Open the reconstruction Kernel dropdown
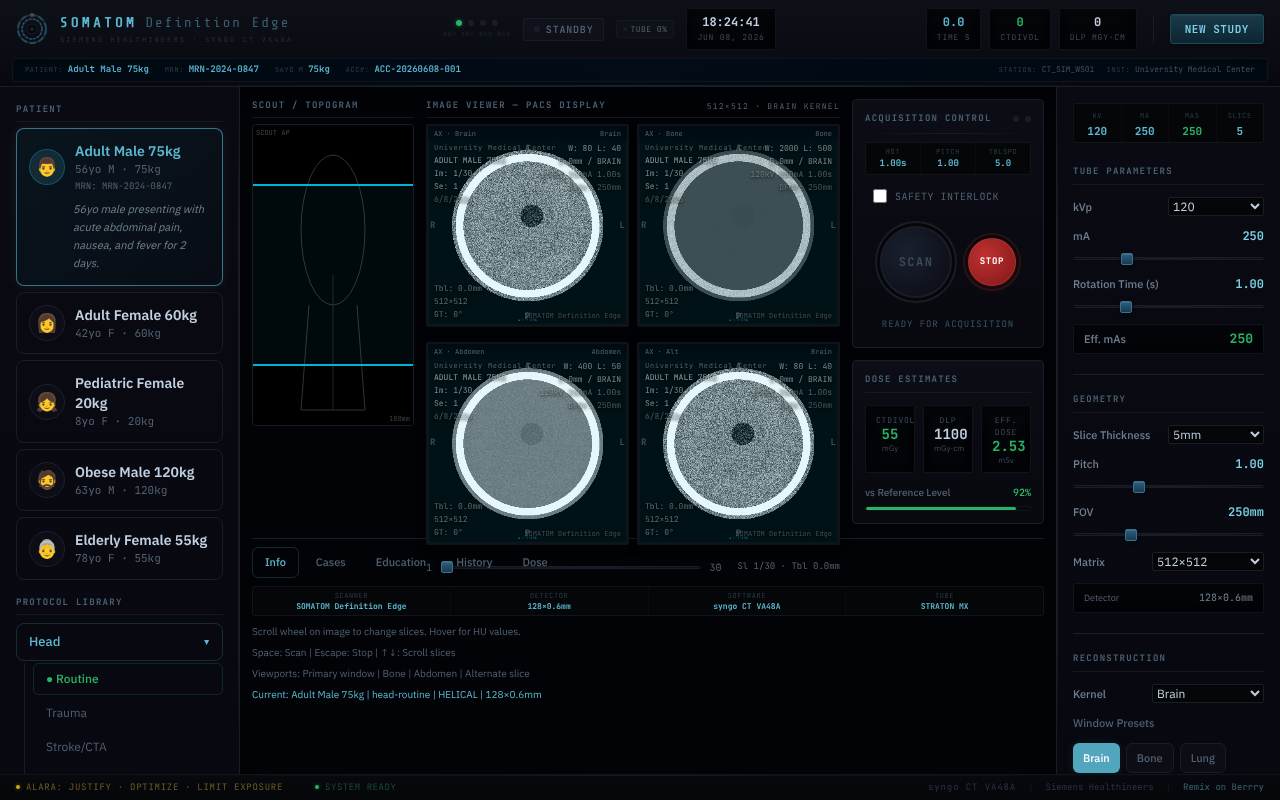The image size is (1280, 800). pos(1208,693)
